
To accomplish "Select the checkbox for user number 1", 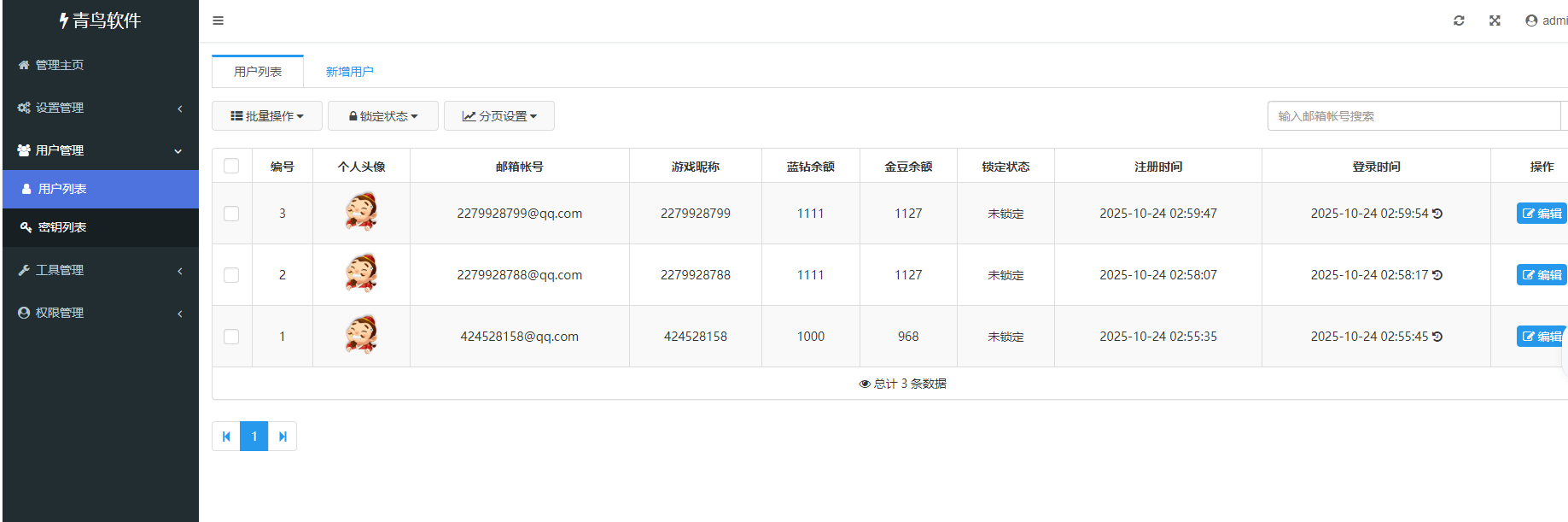I will point(231,337).
